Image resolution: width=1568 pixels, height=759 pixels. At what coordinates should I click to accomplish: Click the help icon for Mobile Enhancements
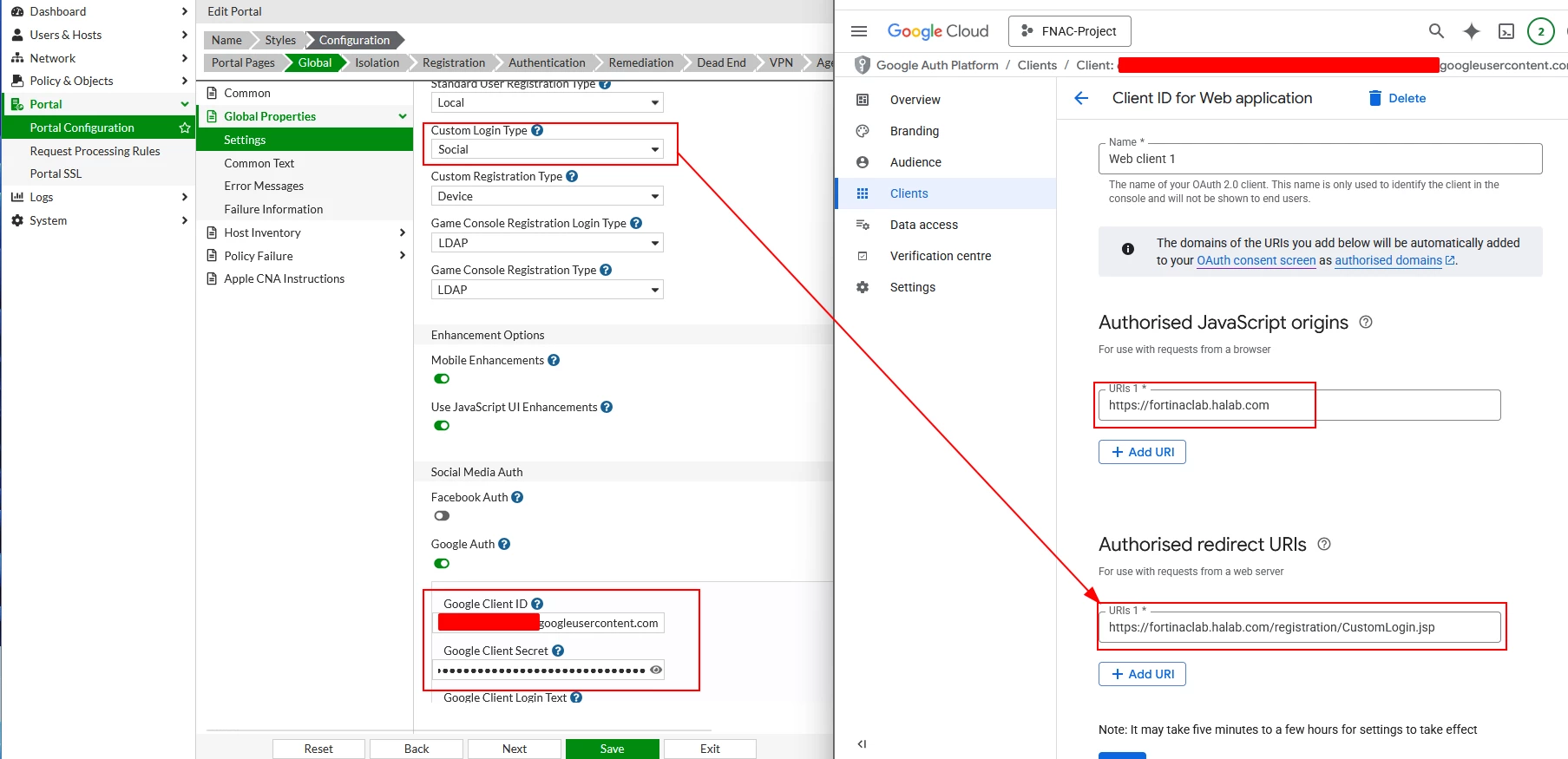[554, 360]
